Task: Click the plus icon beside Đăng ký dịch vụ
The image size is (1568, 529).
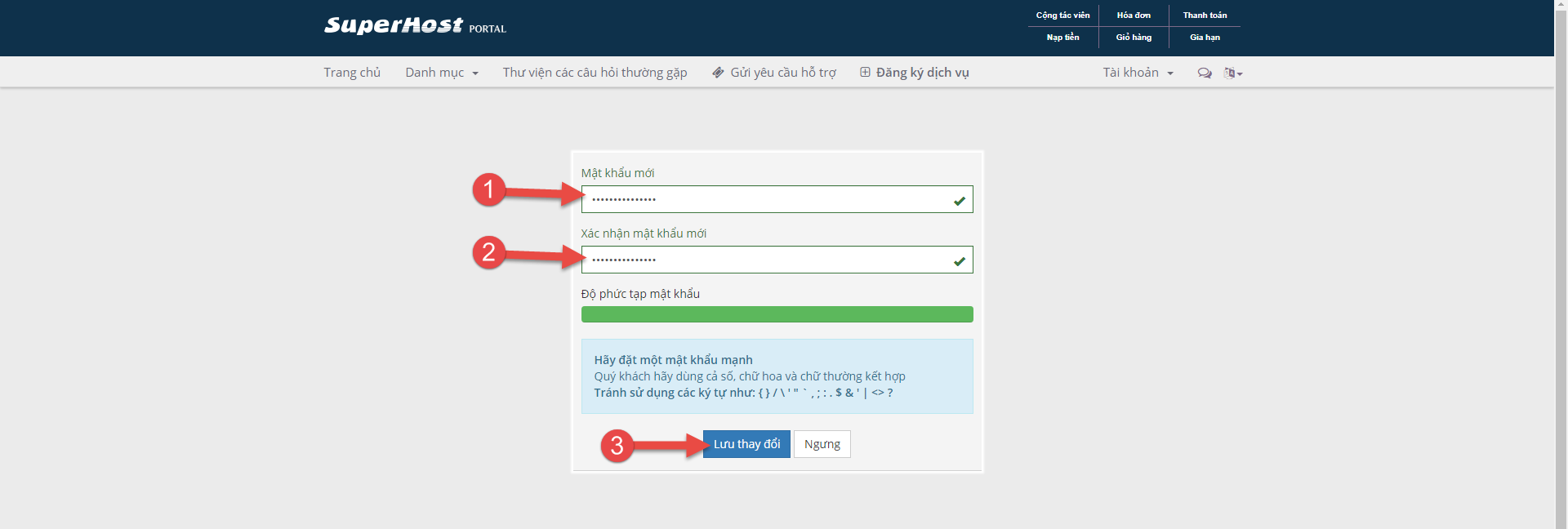Action: 865,73
